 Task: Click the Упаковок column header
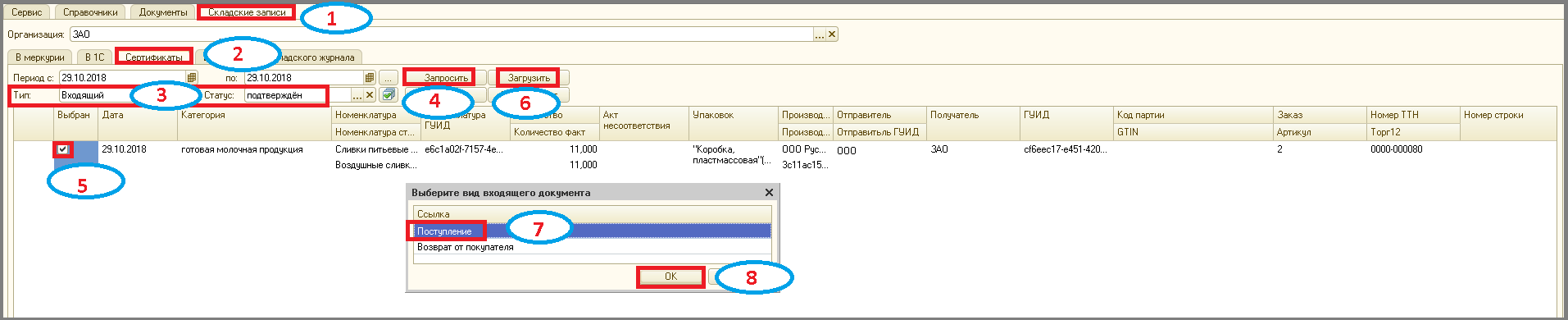point(734,123)
